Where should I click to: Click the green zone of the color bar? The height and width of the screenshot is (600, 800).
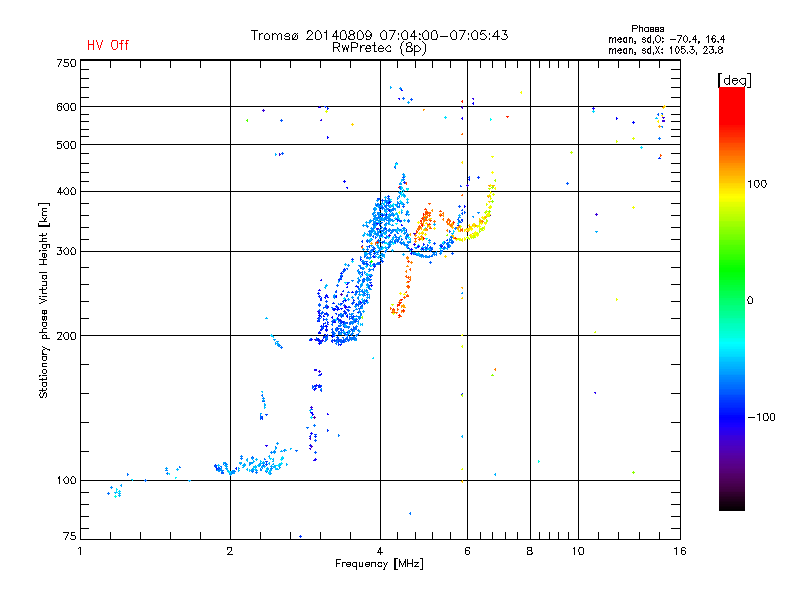pyautogui.click(x=732, y=268)
